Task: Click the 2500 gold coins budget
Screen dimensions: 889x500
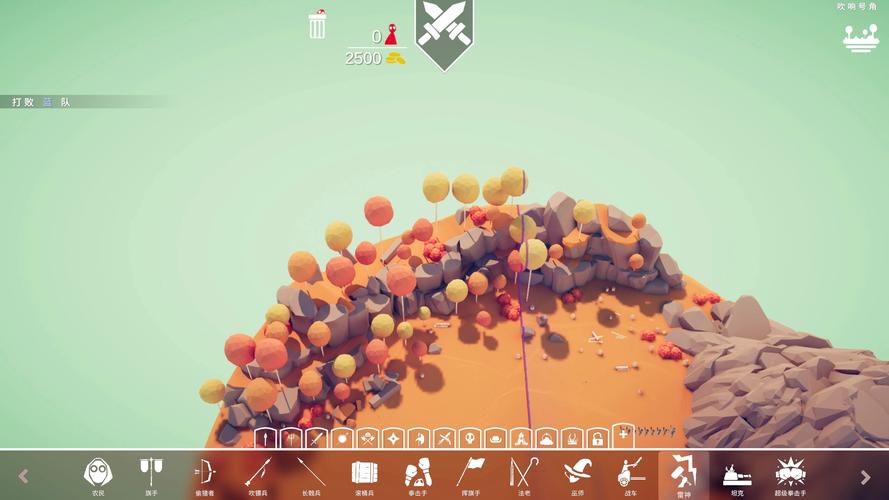Action: pos(375,58)
